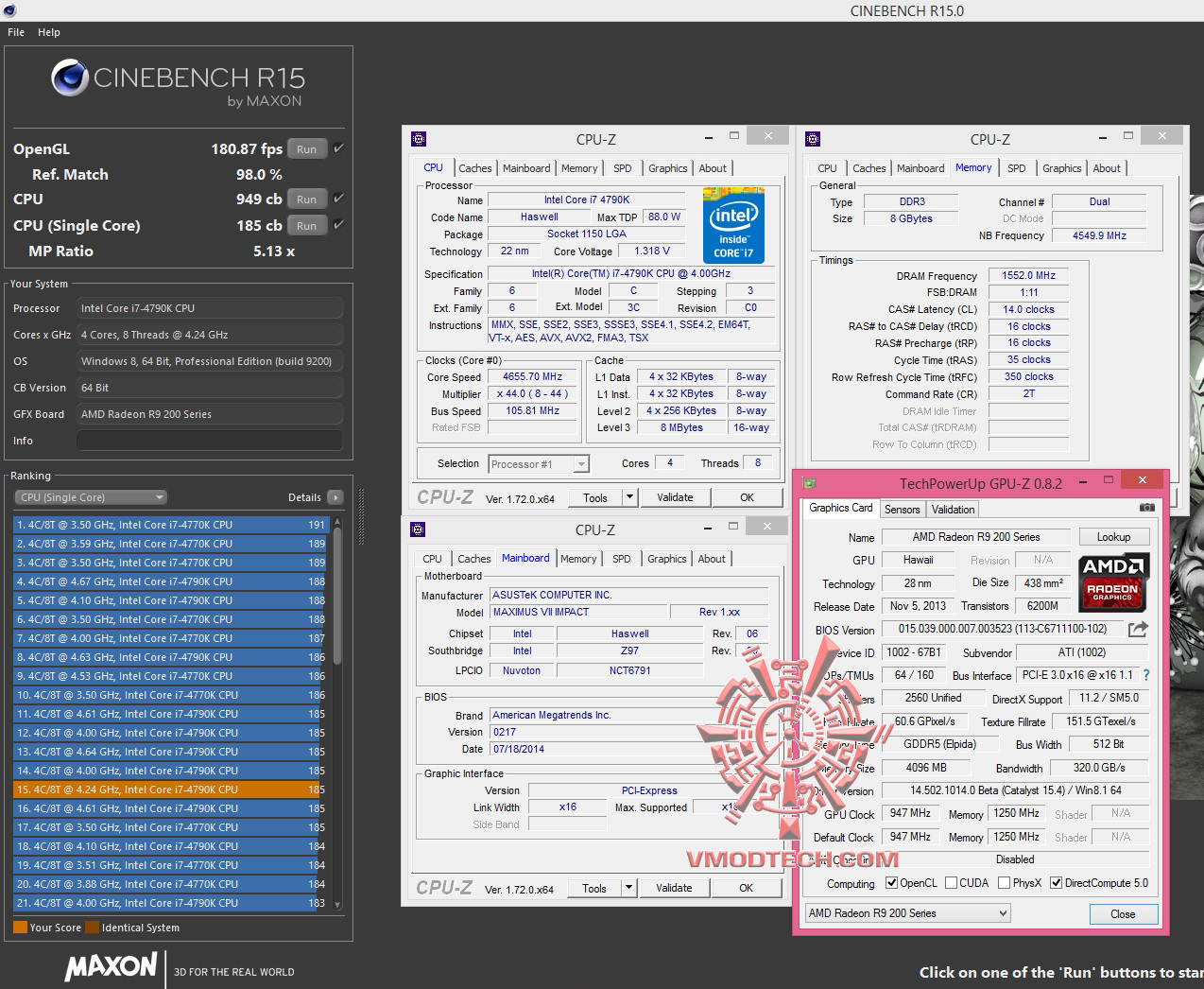Toggle the CPU (Single Core) test checkbox

[338, 224]
